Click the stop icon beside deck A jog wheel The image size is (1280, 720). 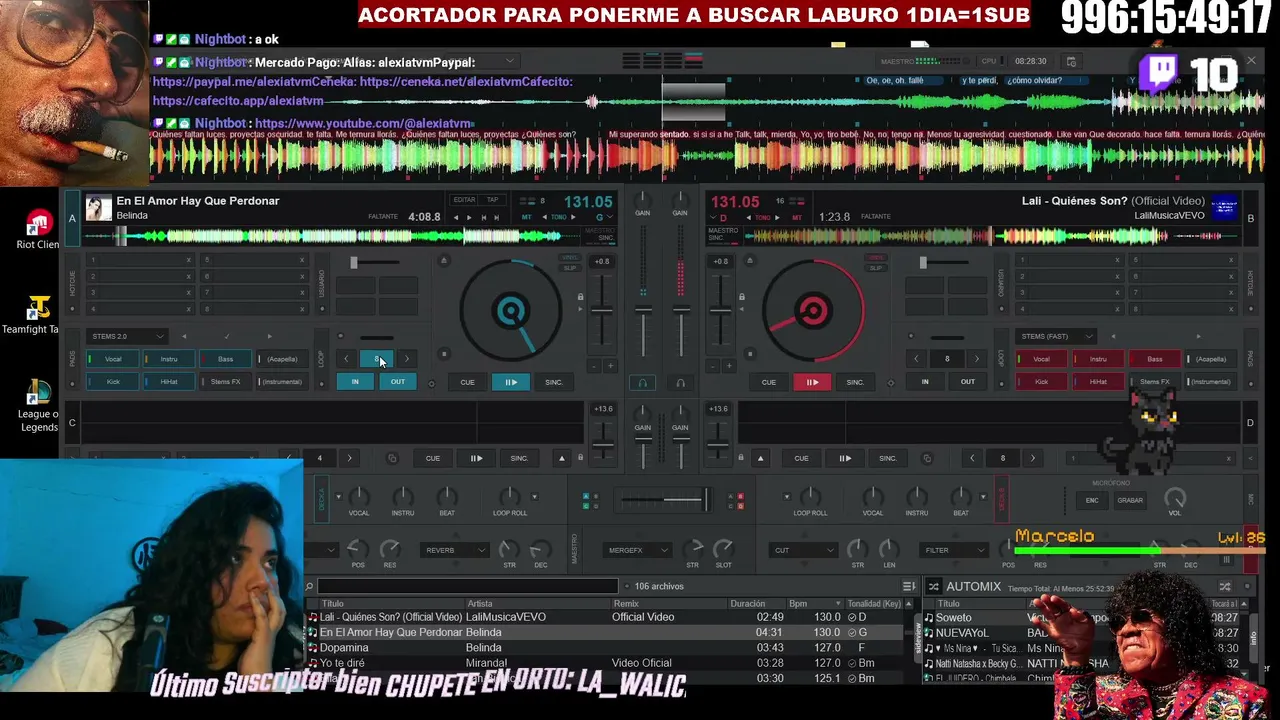pos(444,354)
